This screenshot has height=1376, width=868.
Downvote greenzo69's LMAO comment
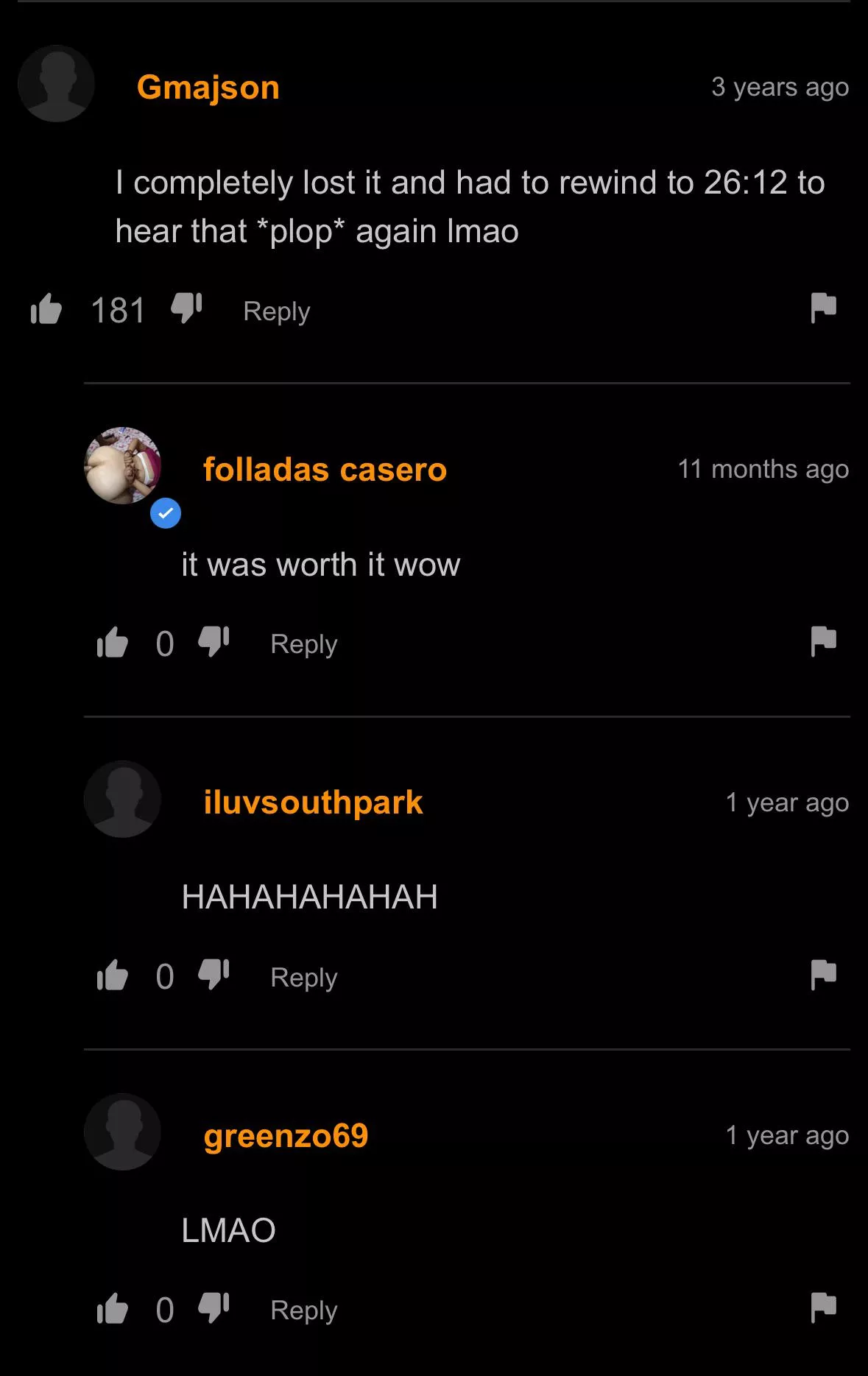coord(214,1308)
